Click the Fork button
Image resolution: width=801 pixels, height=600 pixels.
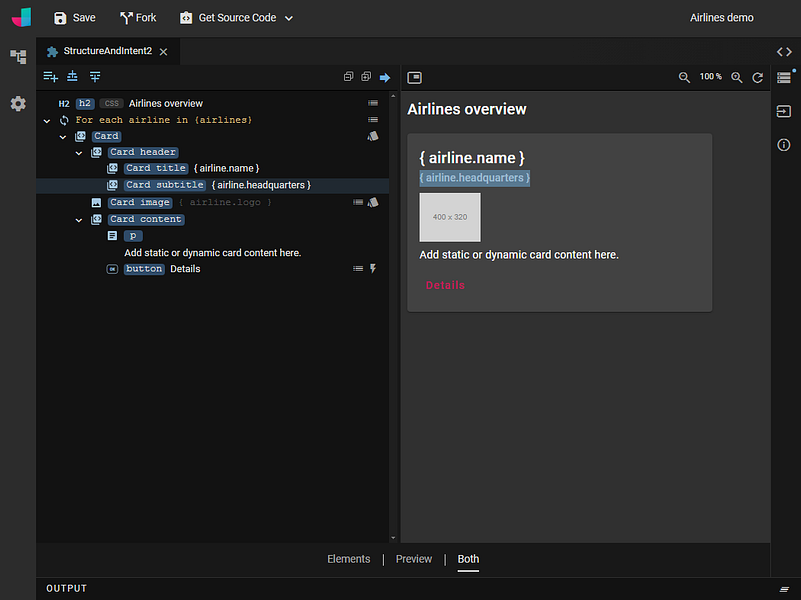[138, 18]
